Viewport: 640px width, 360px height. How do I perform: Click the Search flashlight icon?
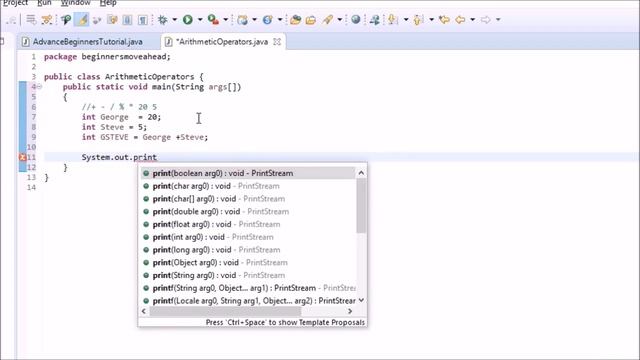click(327, 20)
